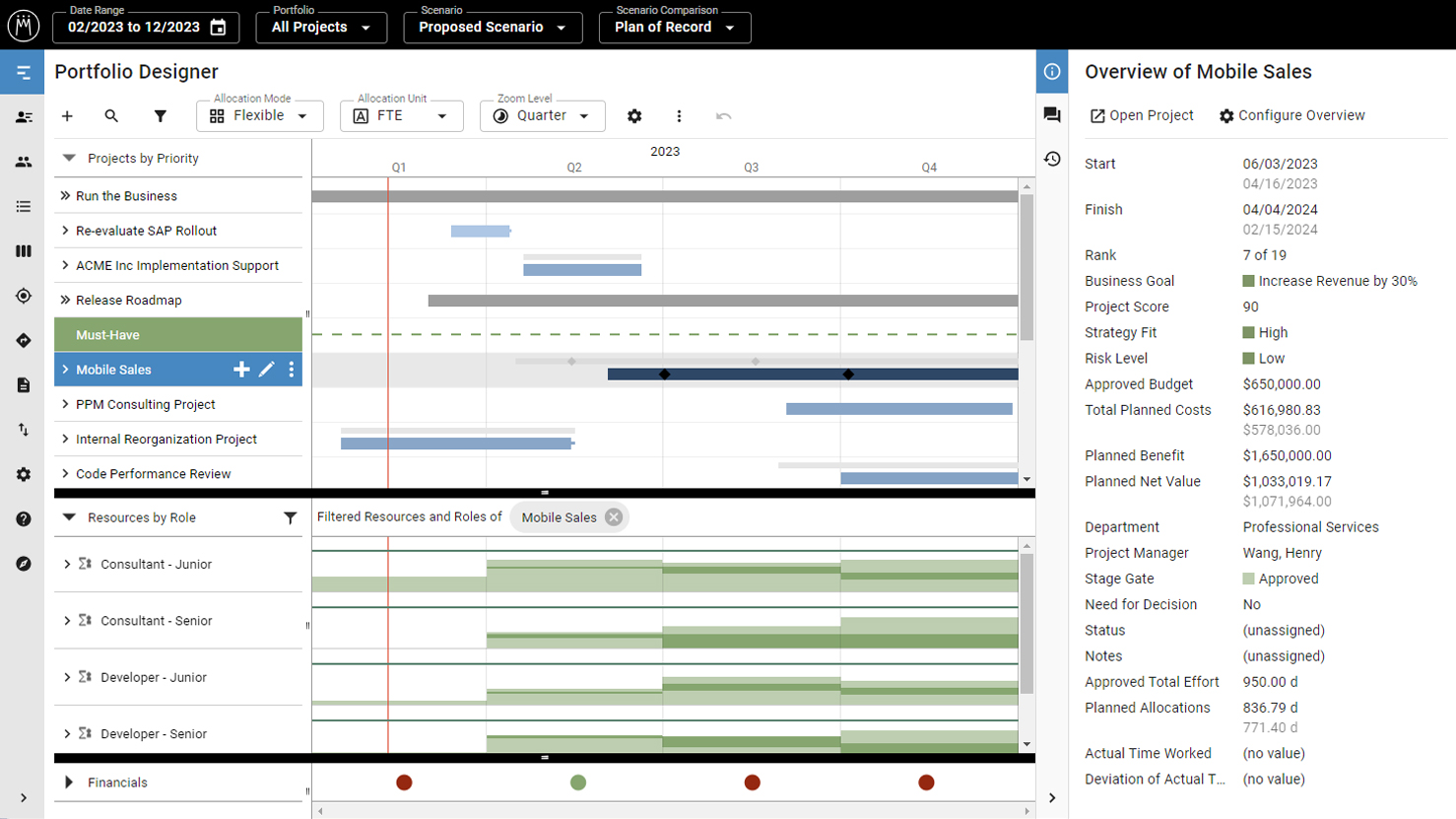1456x819 pixels.
Task: Open the project filter funnel icon
Action: pyautogui.click(x=161, y=116)
